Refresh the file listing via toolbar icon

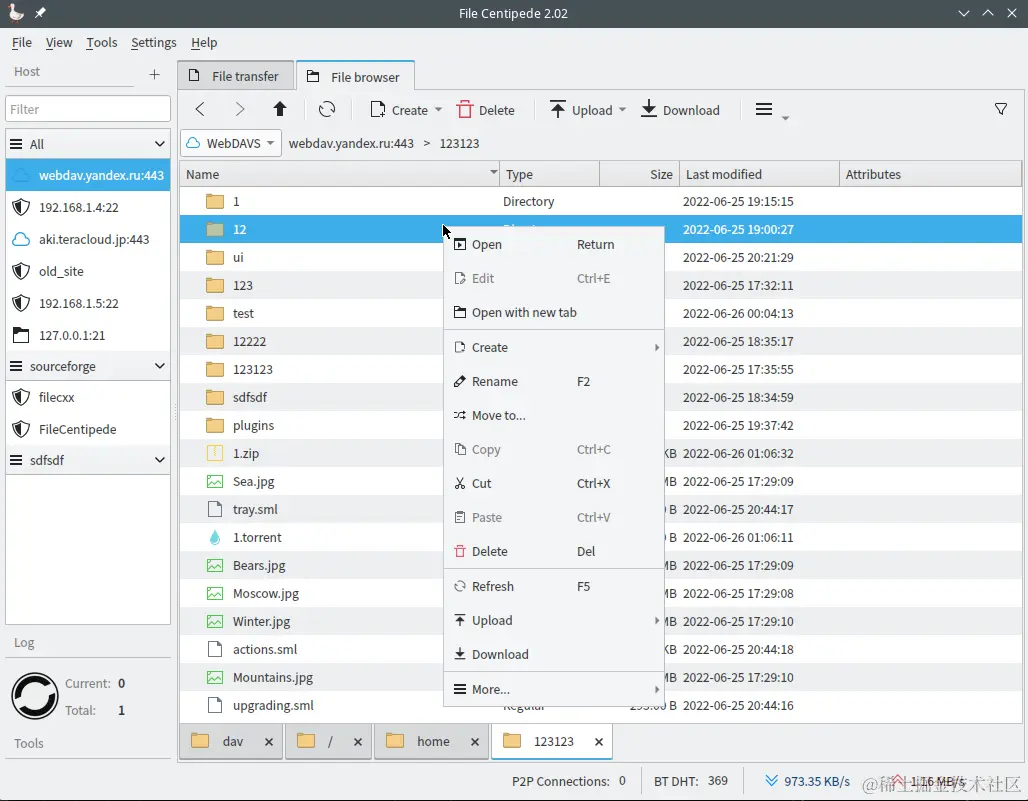326,109
